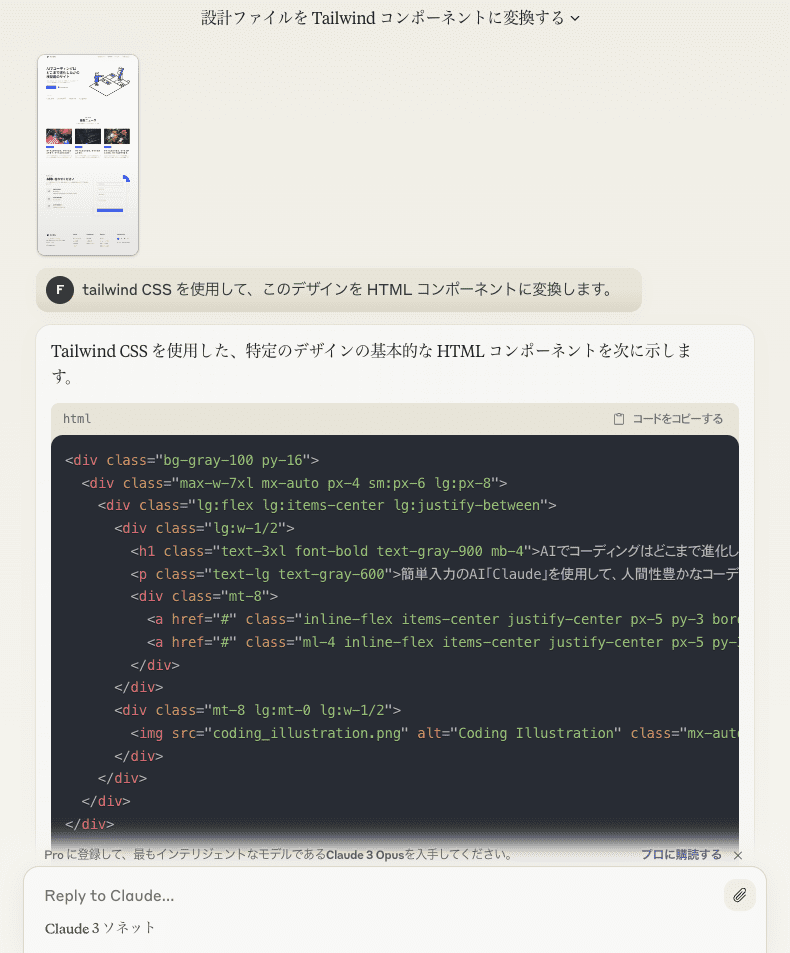
Task: Click the user avatar "F" icon
Action: click(60, 290)
